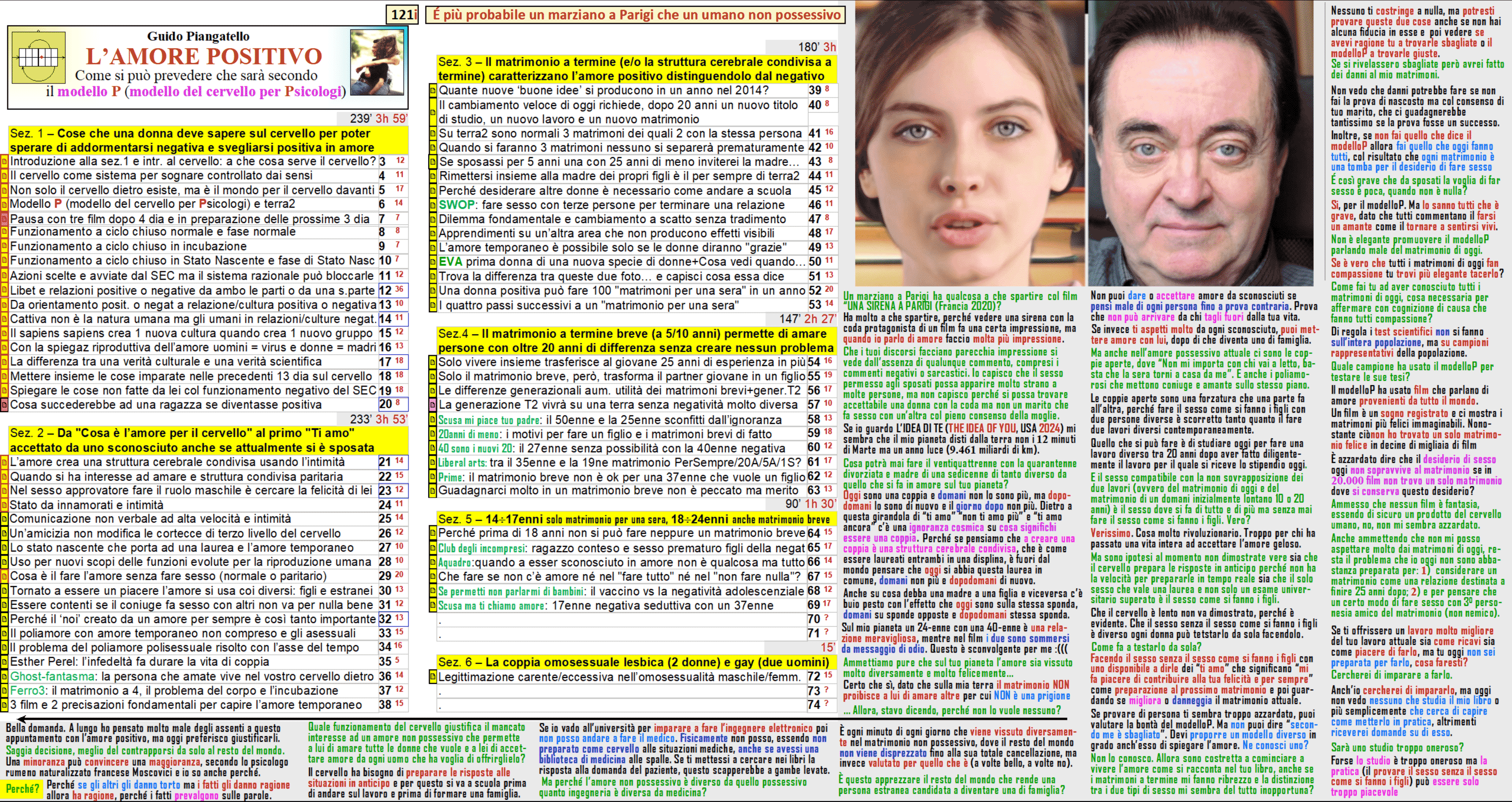Image resolution: width=1512 pixels, height=802 pixels.
Task: Click 'Dilemma fondamentale e cambiamento a scatto' row title
Action: [613, 219]
